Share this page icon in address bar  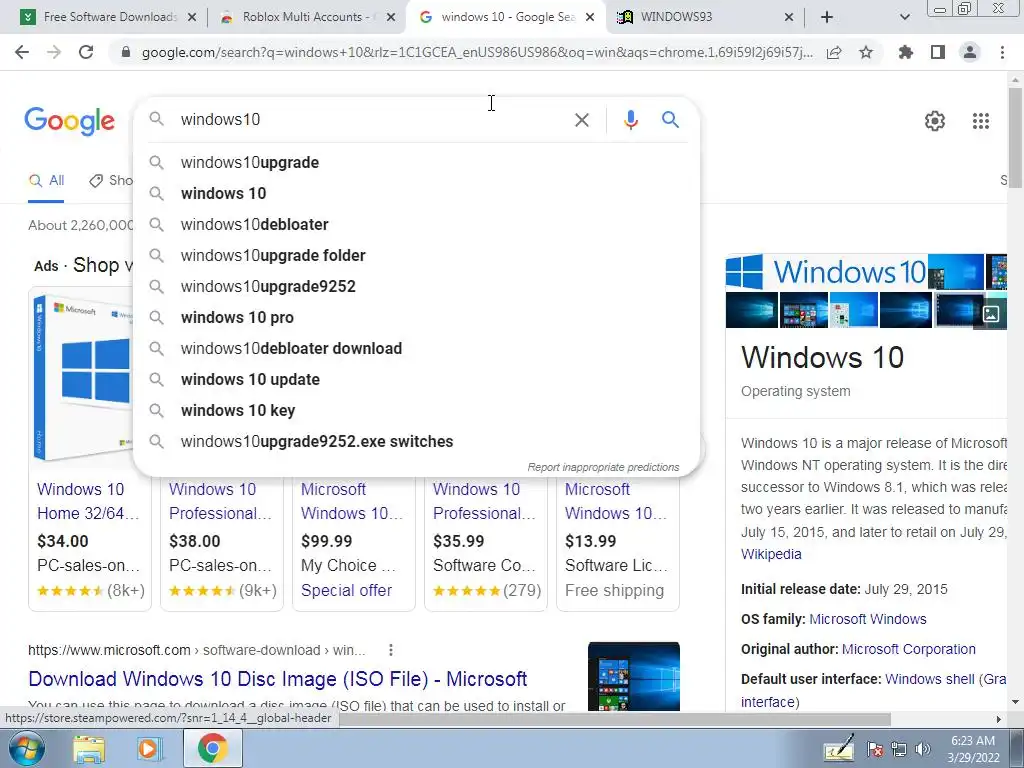coord(834,53)
